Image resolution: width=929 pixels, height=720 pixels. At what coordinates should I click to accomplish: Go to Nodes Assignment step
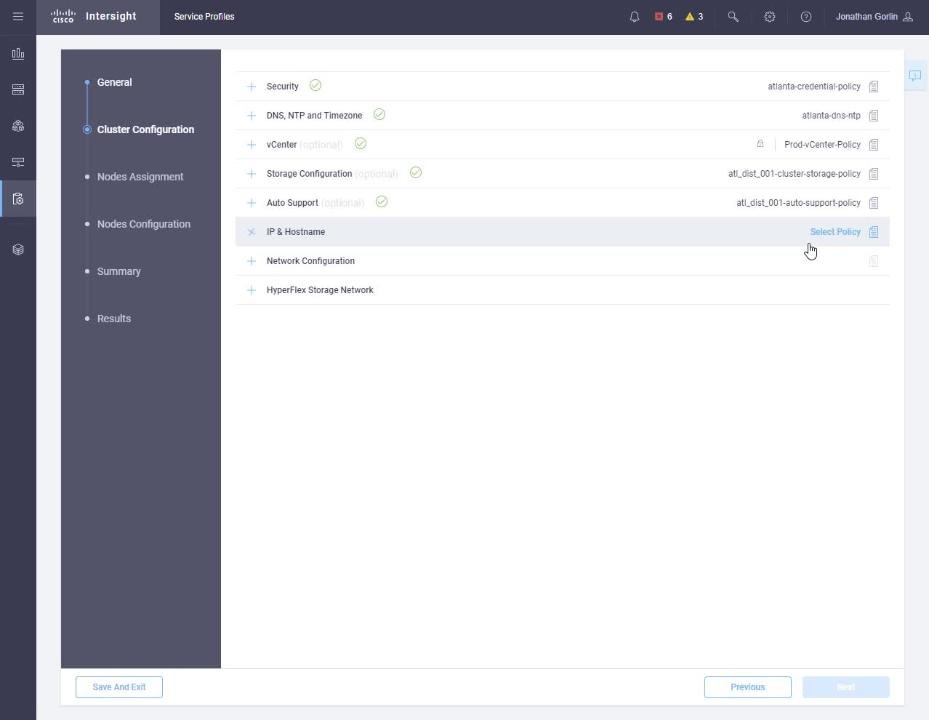[x=140, y=177]
